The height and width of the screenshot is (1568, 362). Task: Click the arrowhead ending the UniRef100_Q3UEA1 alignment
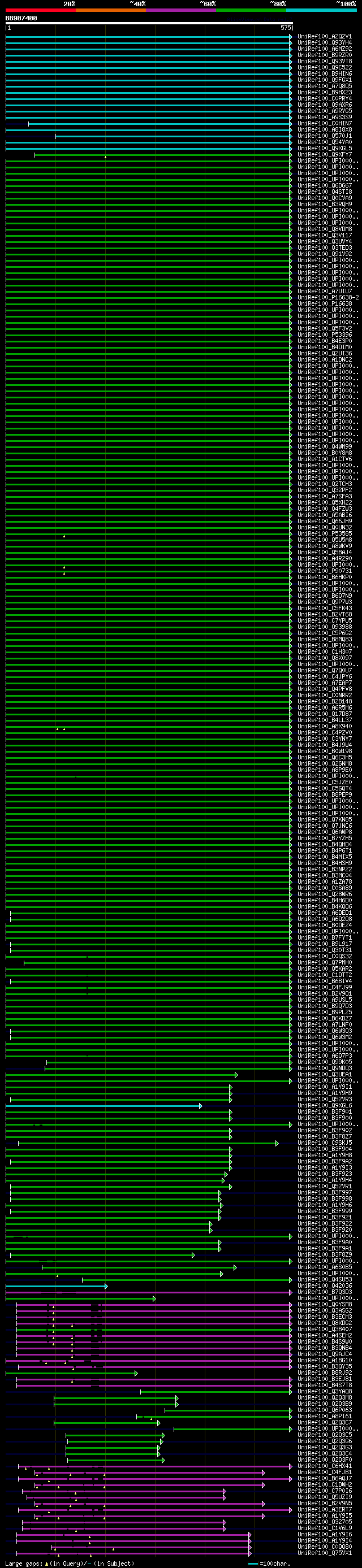[236, 1074]
